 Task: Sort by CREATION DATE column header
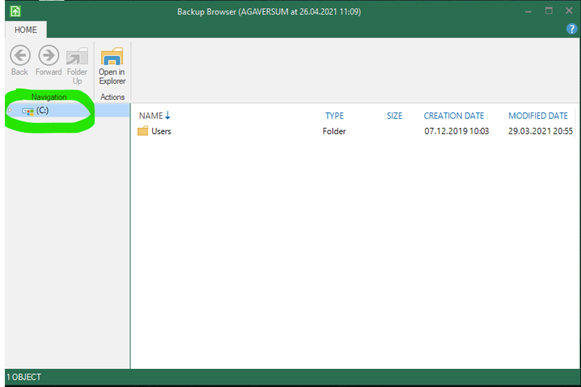pyautogui.click(x=454, y=116)
